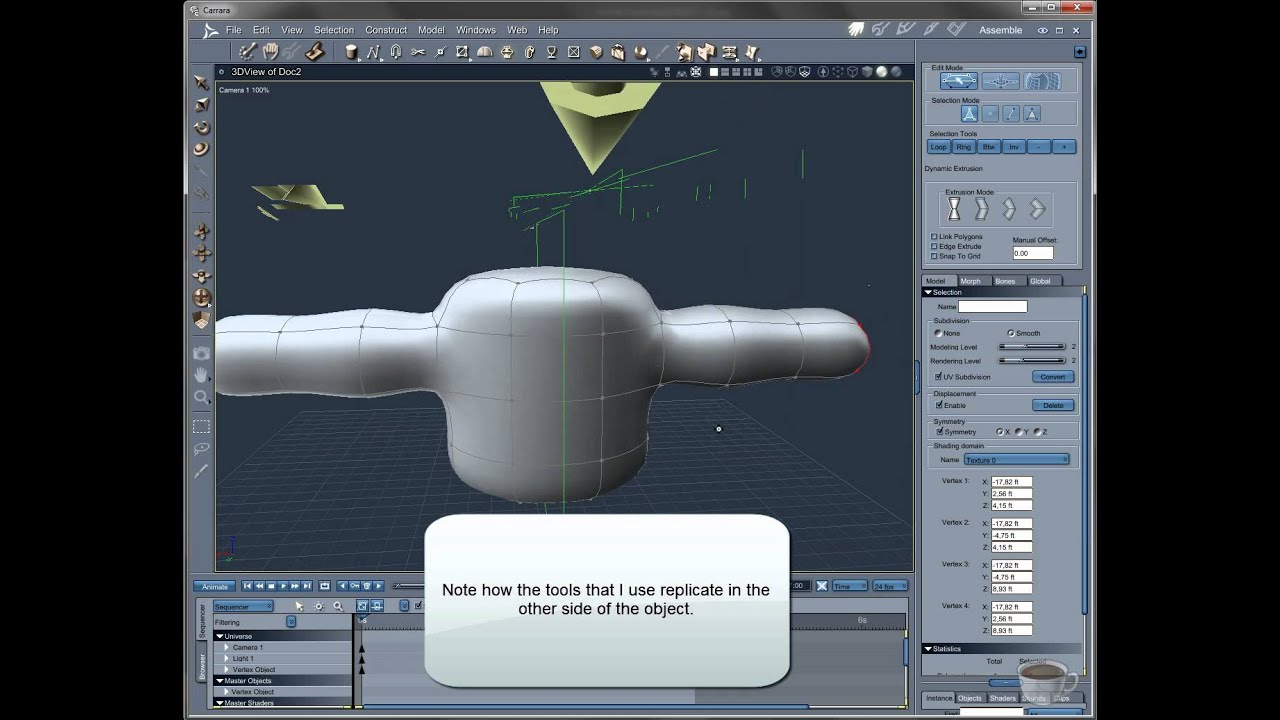The width and height of the screenshot is (1280, 720).
Task: Select the hand/pan tool in top toolbar
Action: coord(269,52)
